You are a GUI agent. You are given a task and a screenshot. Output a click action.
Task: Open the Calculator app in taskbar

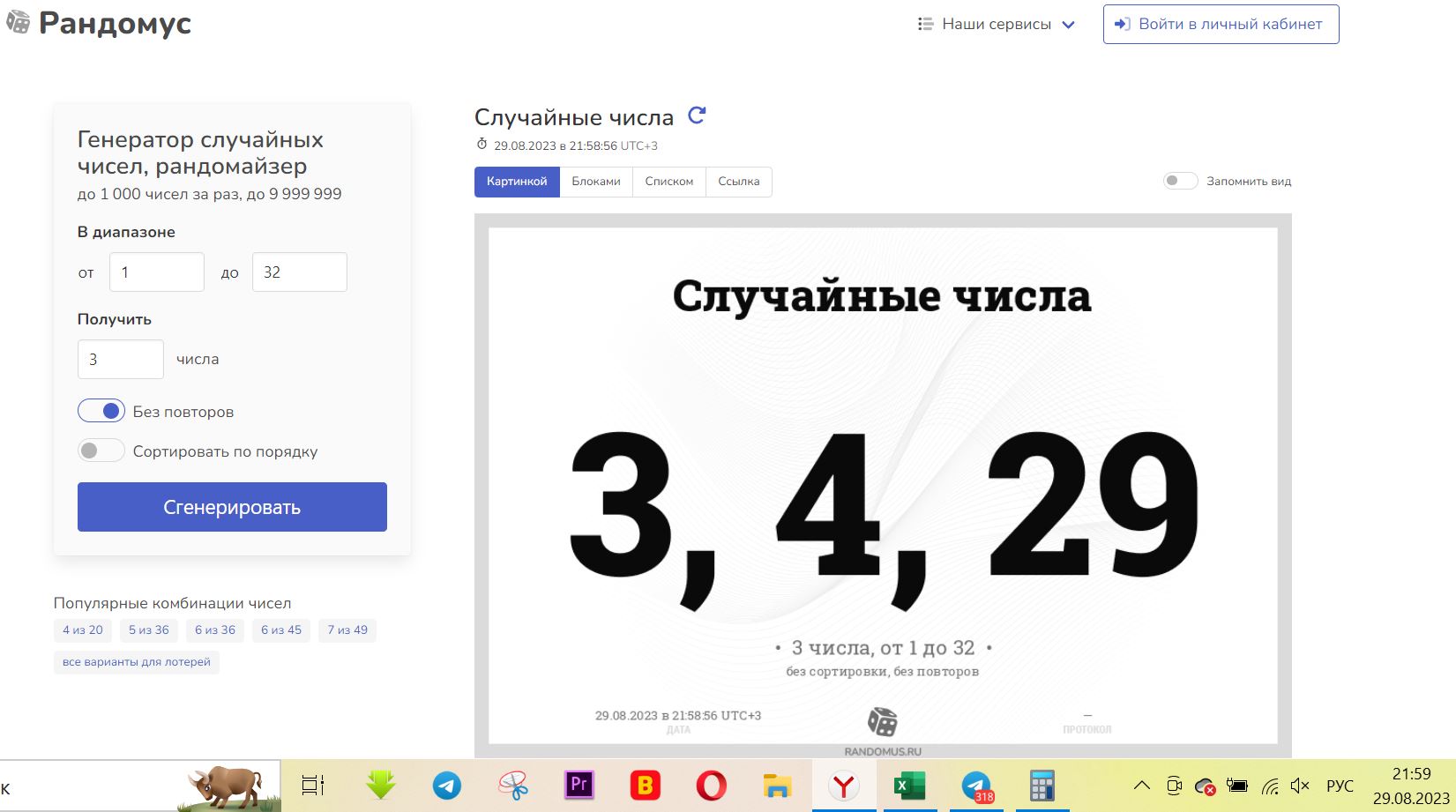pos(1042,785)
